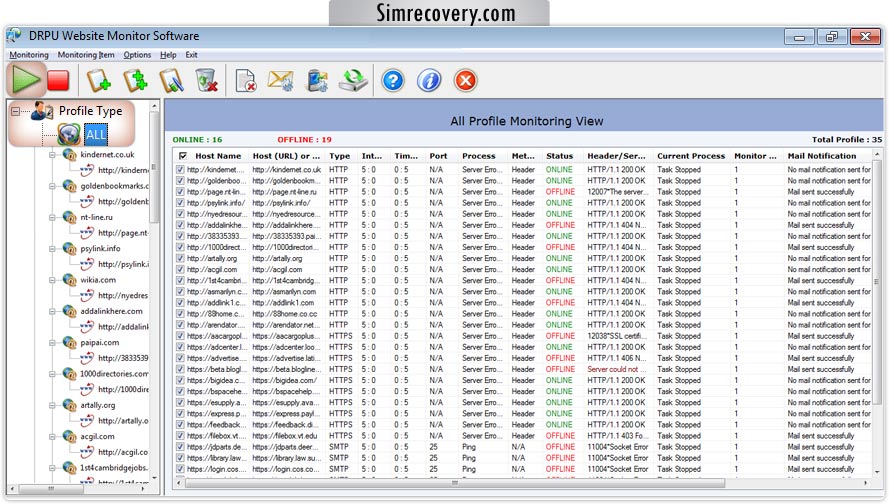The width and height of the screenshot is (889, 504).
Task: Uncheck the https://login.cos row checkbox
Action: click(180, 469)
